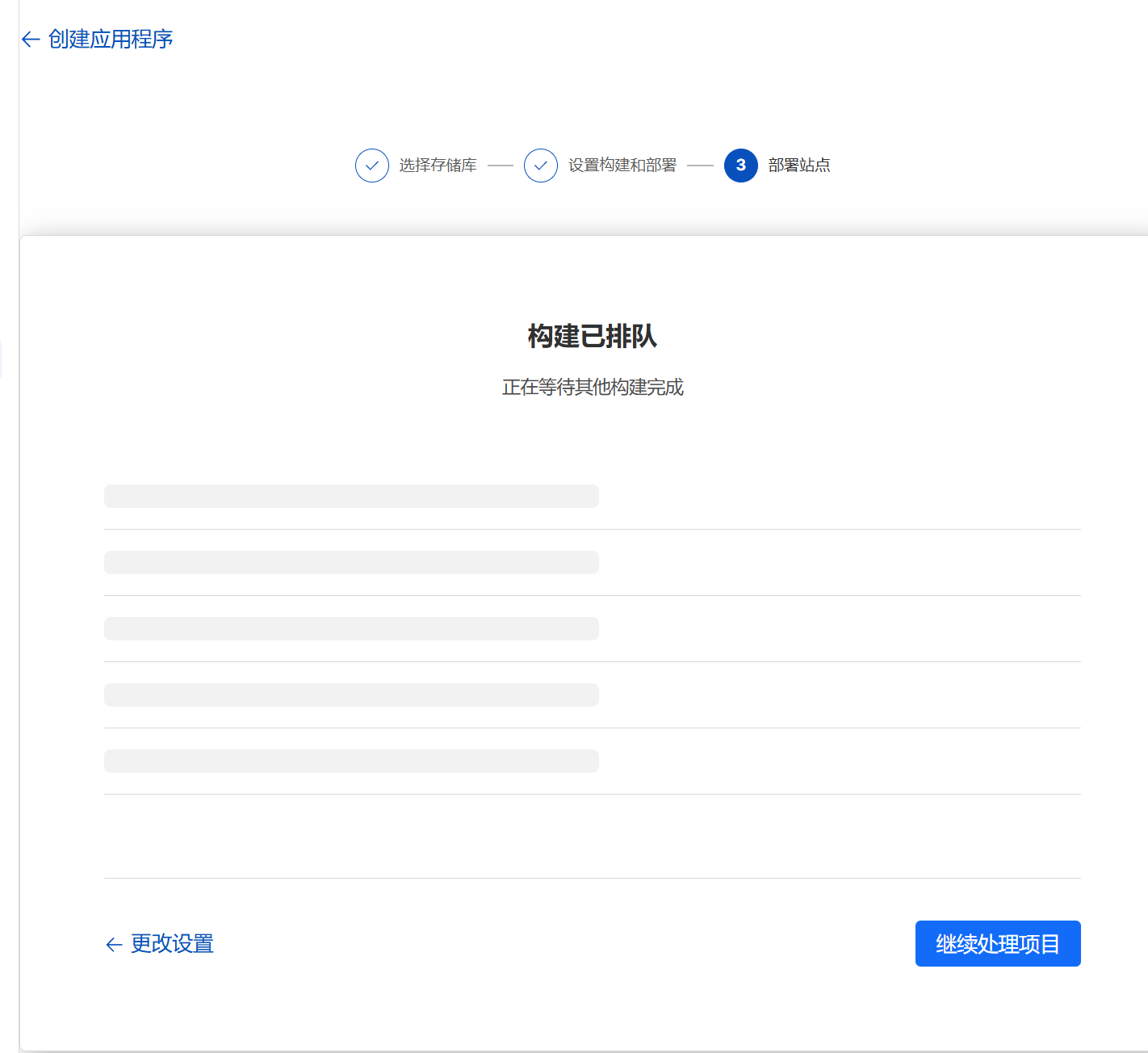Click the checkmark circle for 选择存储库
1148x1053 pixels.
point(372,166)
